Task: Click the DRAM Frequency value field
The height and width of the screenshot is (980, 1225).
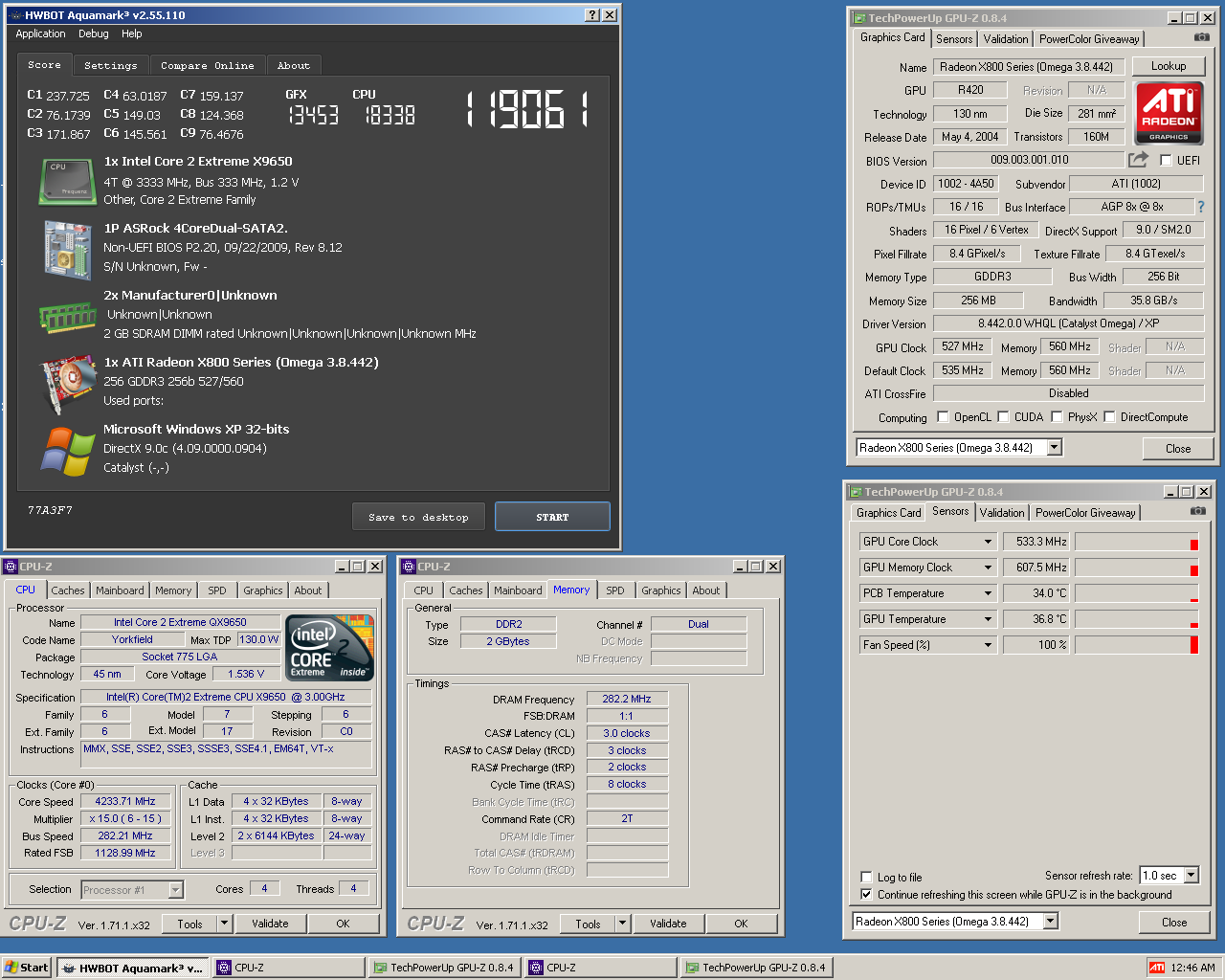Action: point(627,699)
